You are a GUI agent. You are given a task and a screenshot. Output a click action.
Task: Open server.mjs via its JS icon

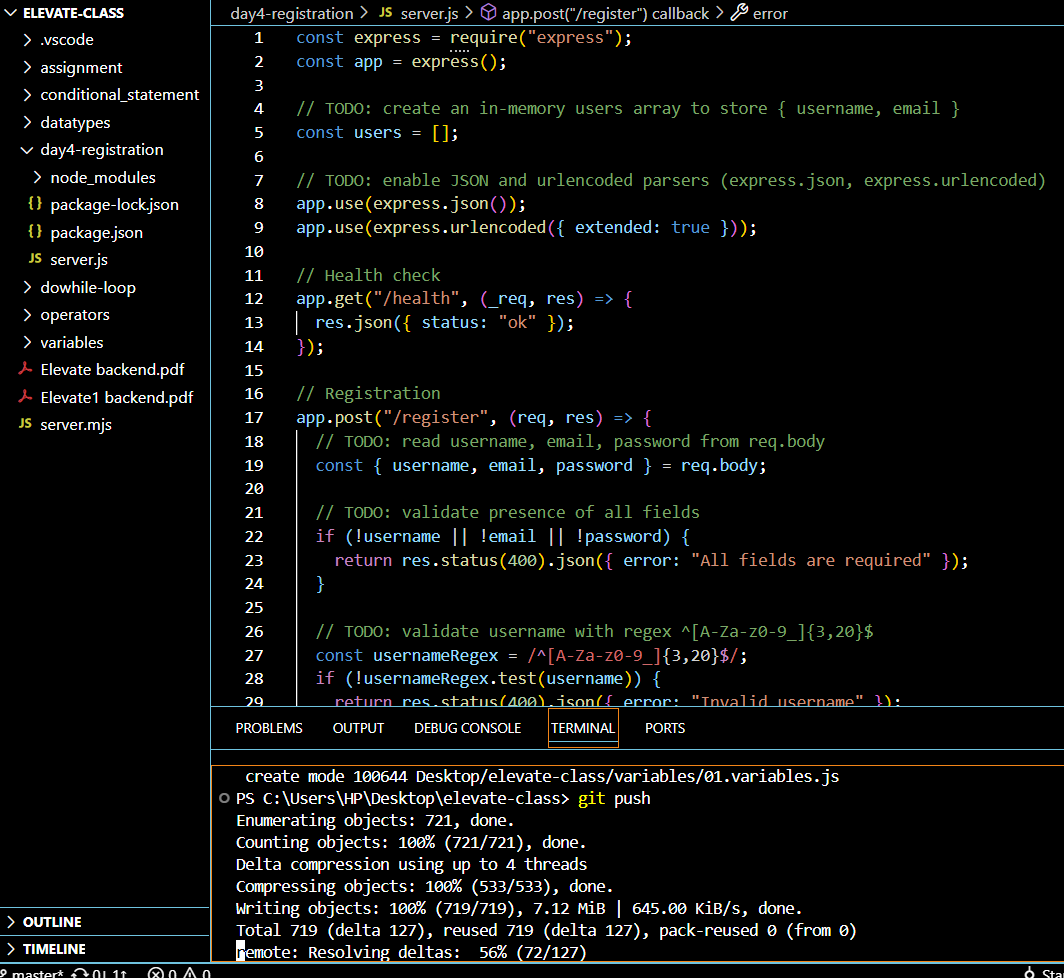click(x=25, y=424)
